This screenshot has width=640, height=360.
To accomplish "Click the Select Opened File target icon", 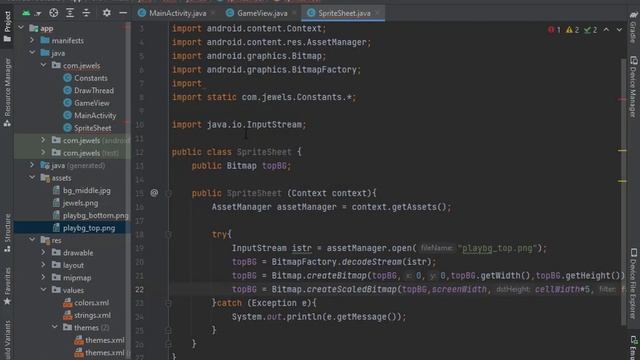I will 53,13.
